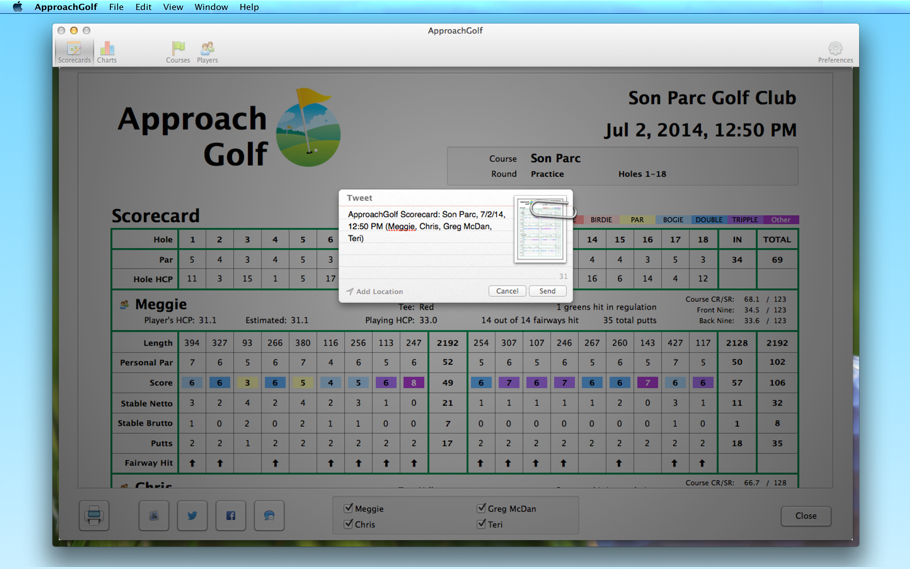910x569 pixels.
Task: Click the Messages share icon
Action: [269, 516]
